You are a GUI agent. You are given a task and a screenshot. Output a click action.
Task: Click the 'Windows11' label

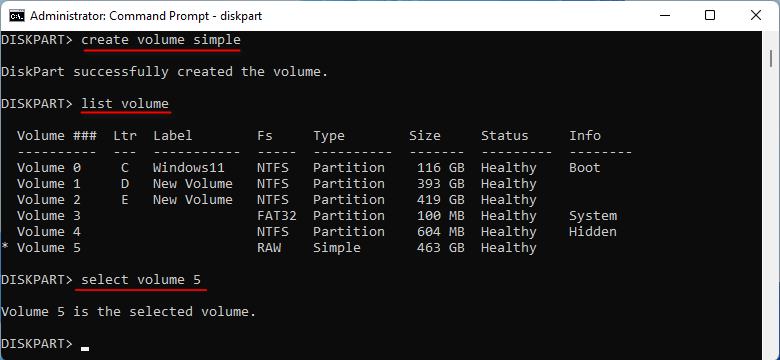(x=189, y=168)
